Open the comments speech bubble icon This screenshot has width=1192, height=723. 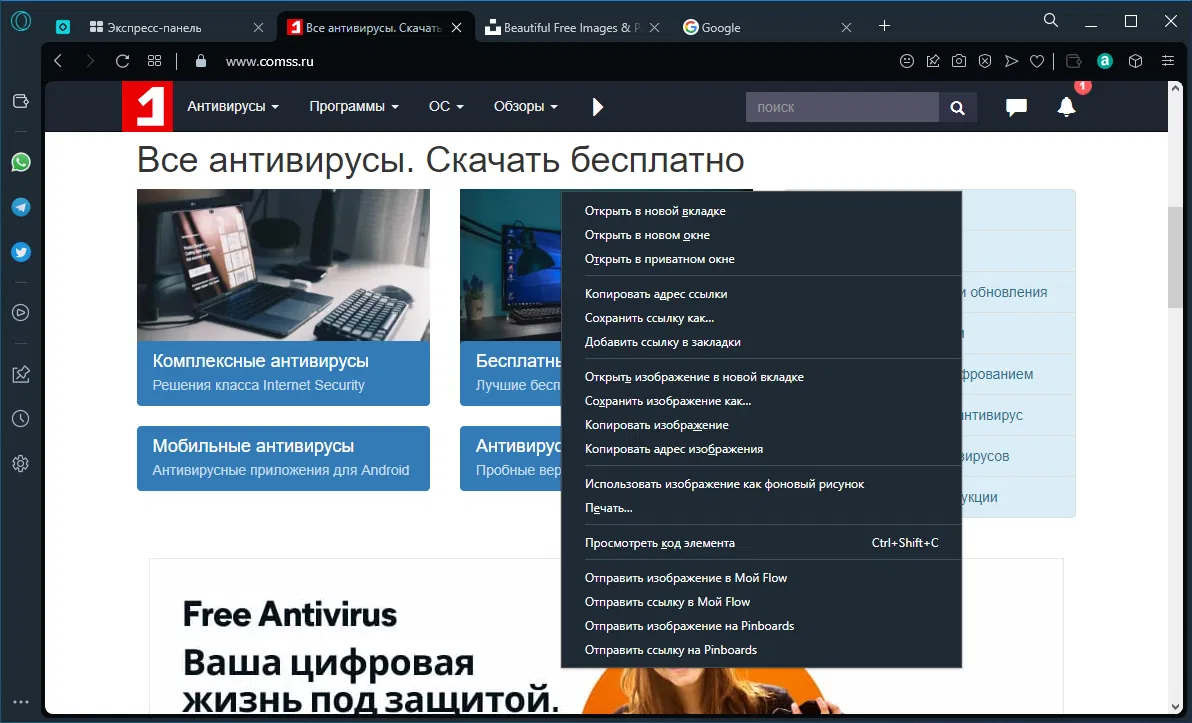(1016, 106)
